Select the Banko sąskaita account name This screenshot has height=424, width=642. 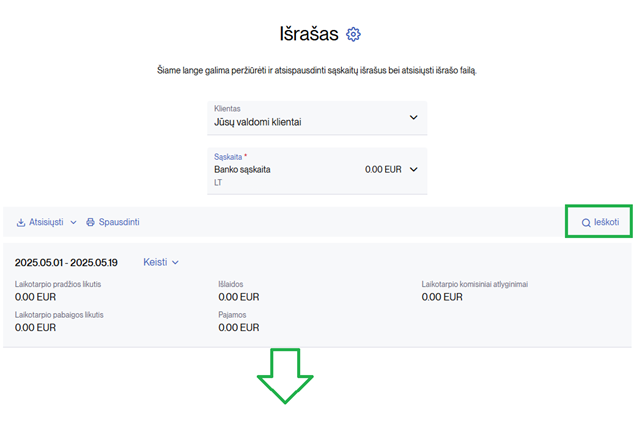(242, 169)
